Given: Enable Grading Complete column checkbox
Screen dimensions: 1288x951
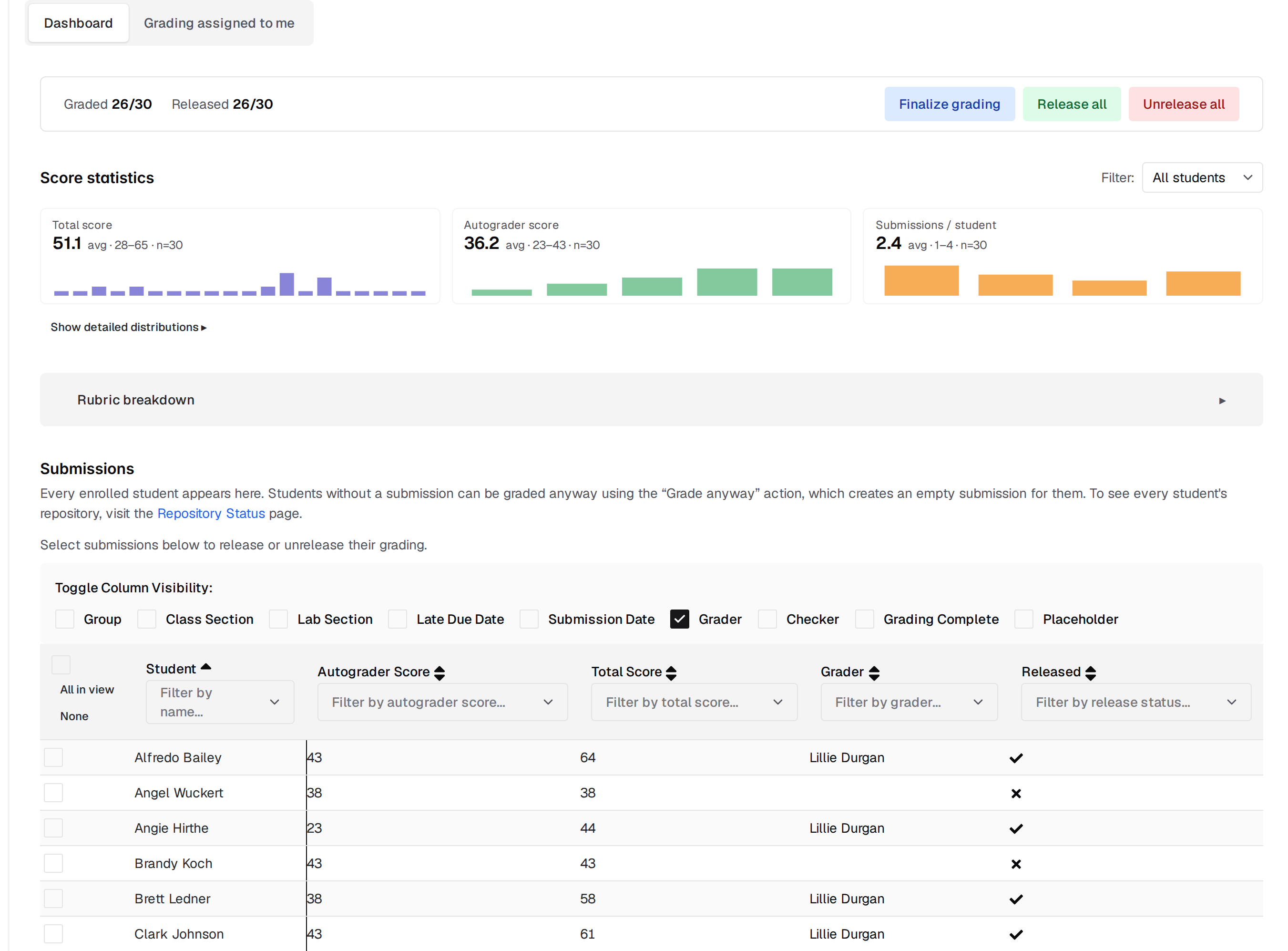Looking at the screenshot, I should (865, 620).
